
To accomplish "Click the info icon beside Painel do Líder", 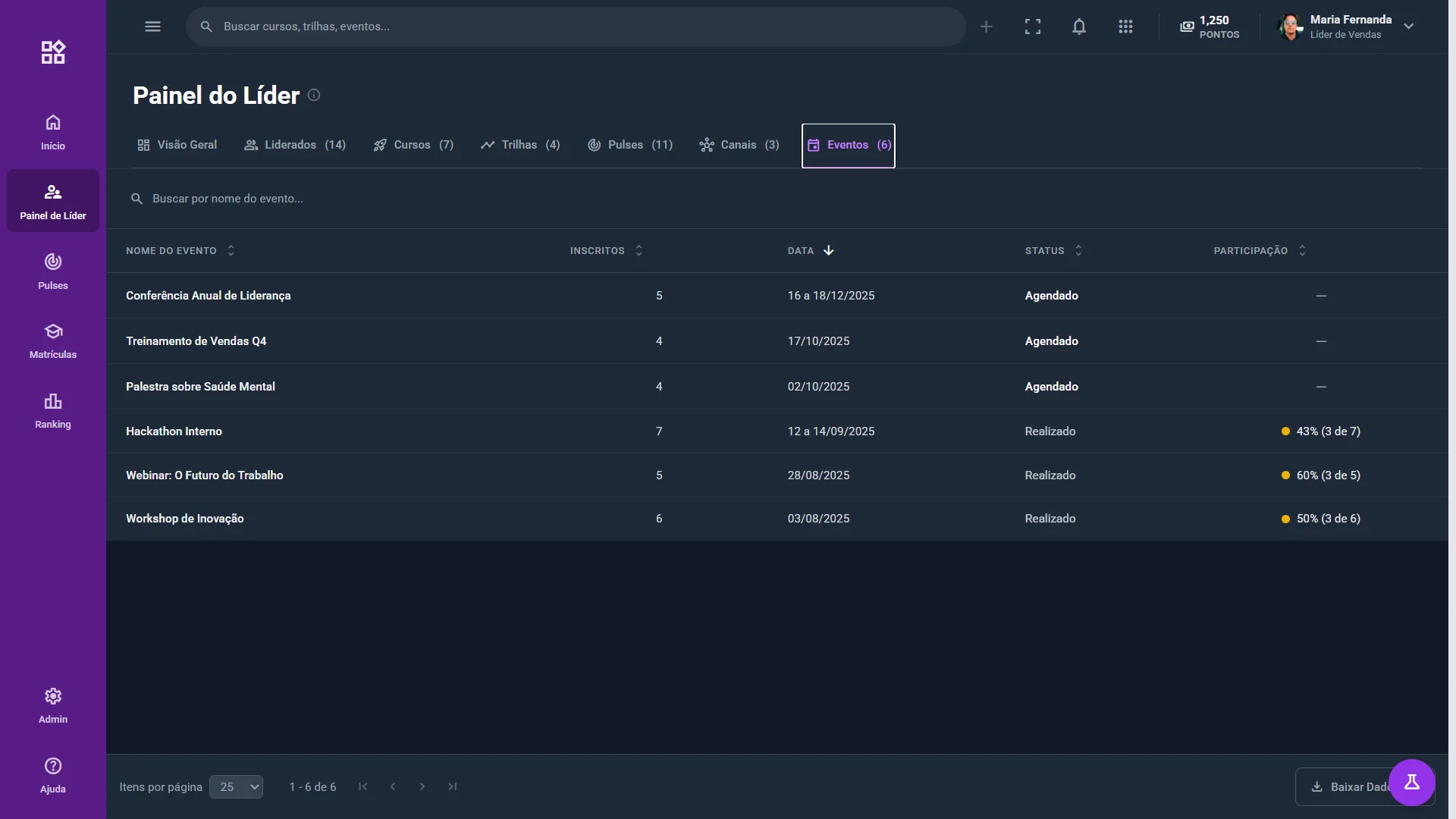I will tap(314, 96).
